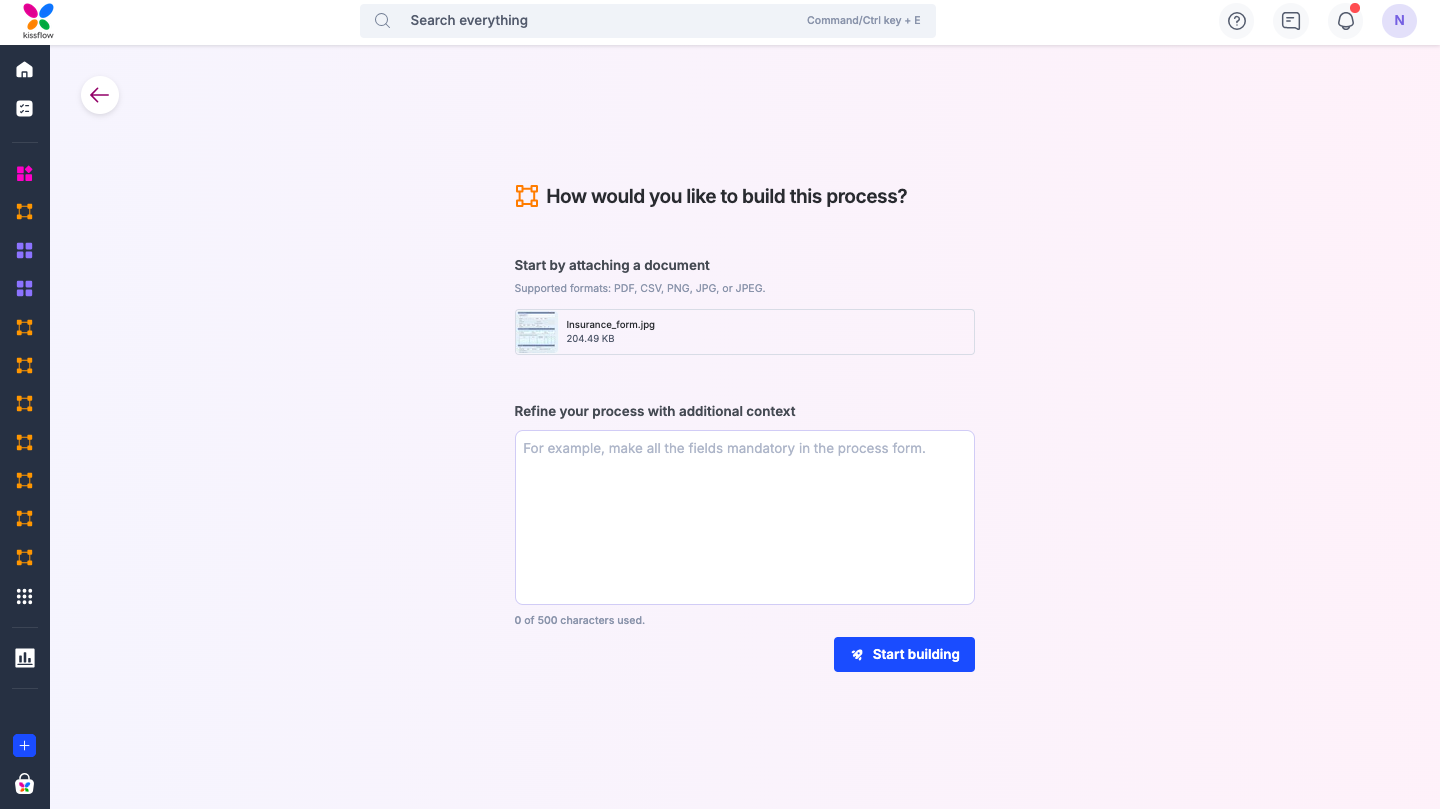Select a purple board icon in the sidebar

[24, 250]
